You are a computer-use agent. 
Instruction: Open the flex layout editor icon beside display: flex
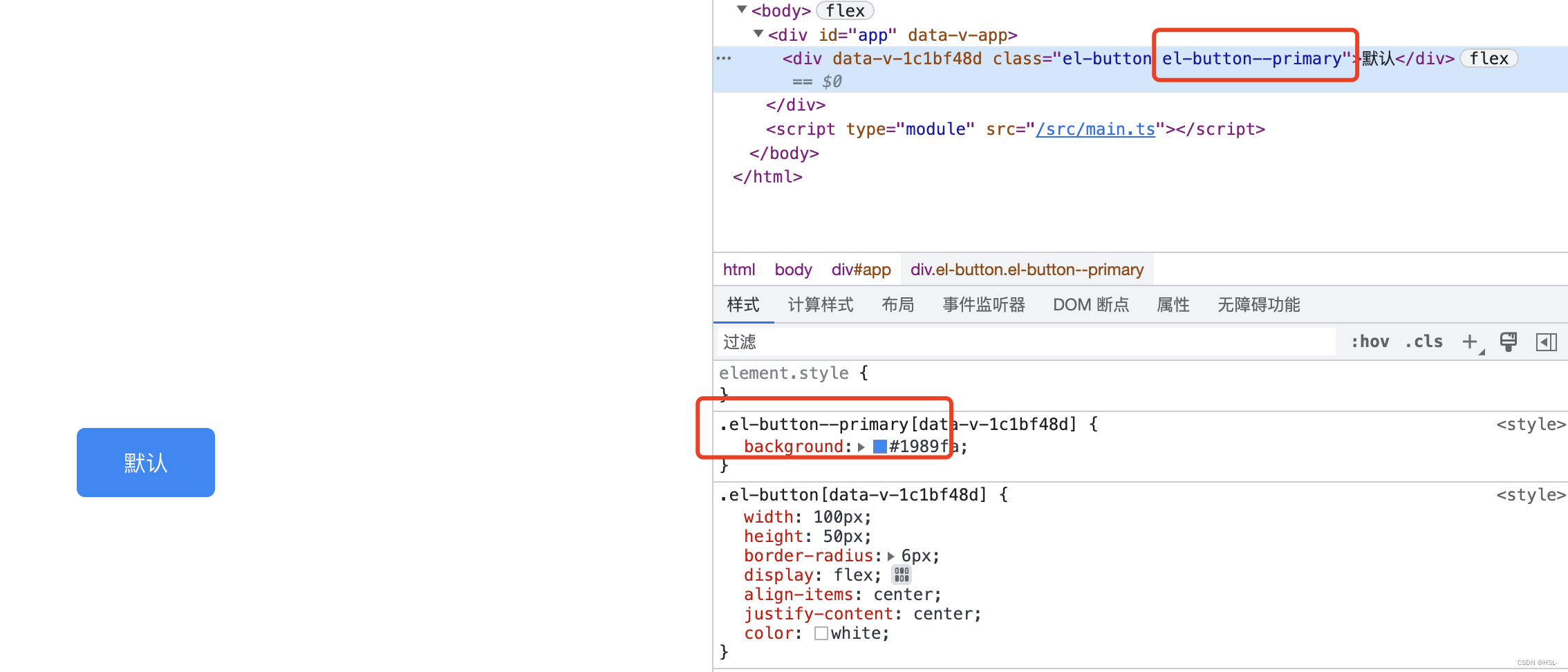pos(901,575)
